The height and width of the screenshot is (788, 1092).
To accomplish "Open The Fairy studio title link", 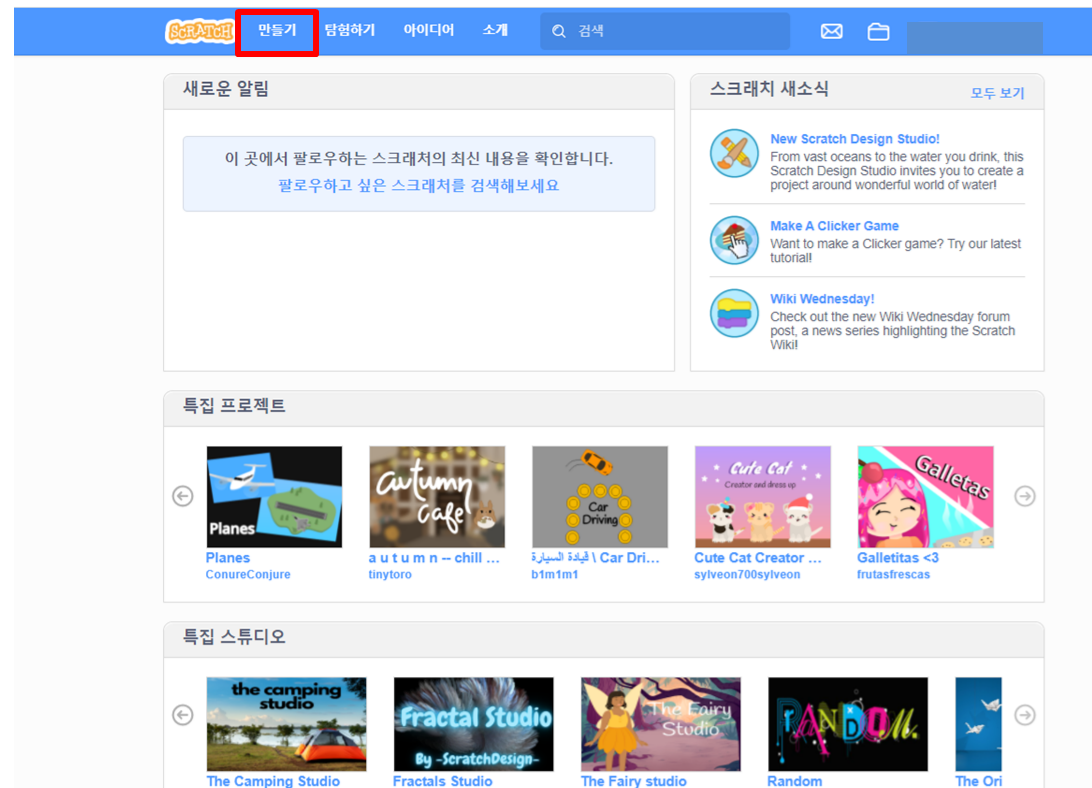I will tap(634, 781).
